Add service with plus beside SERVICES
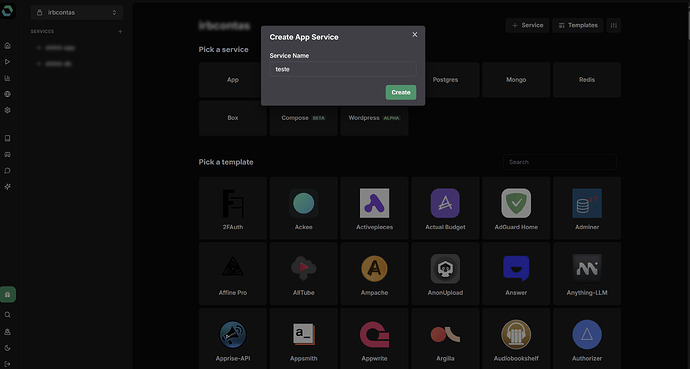This screenshot has width=690, height=369. tap(120, 32)
